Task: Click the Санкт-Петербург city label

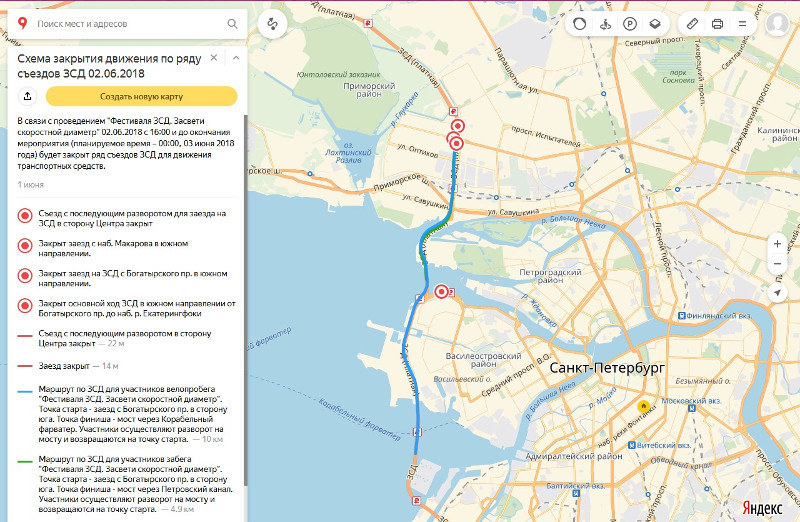Action: pos(607,368)
